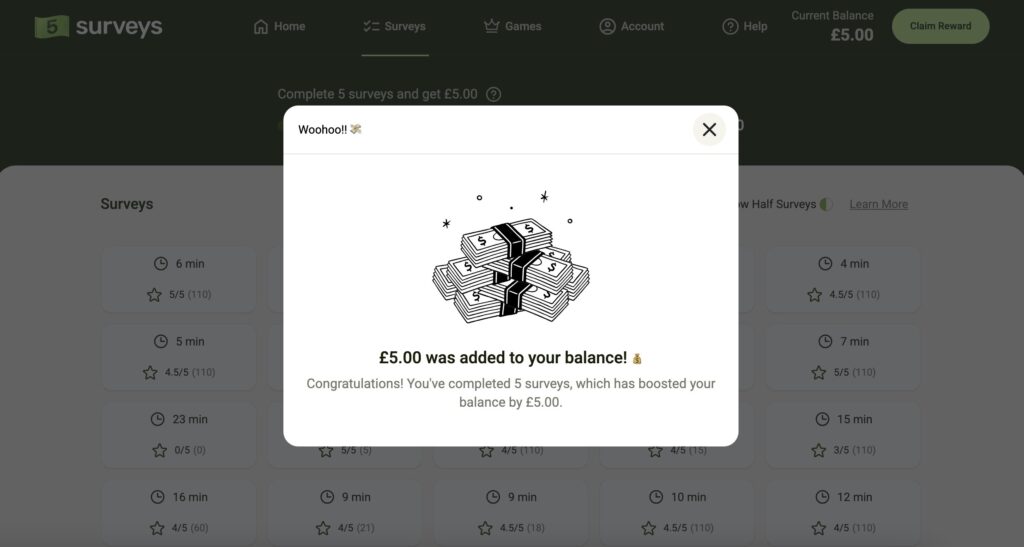Pick the 16 min survey card

179,511
